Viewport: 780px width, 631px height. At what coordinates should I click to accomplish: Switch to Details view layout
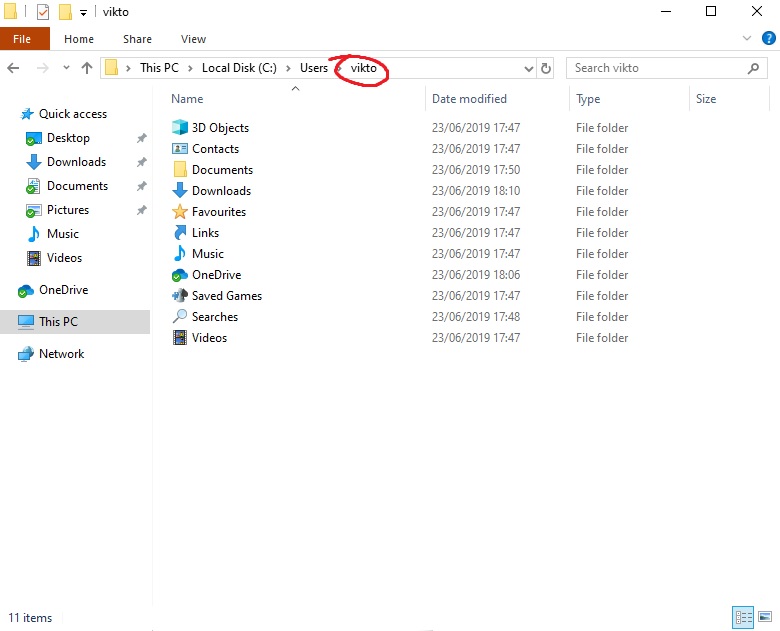[743, 618]
